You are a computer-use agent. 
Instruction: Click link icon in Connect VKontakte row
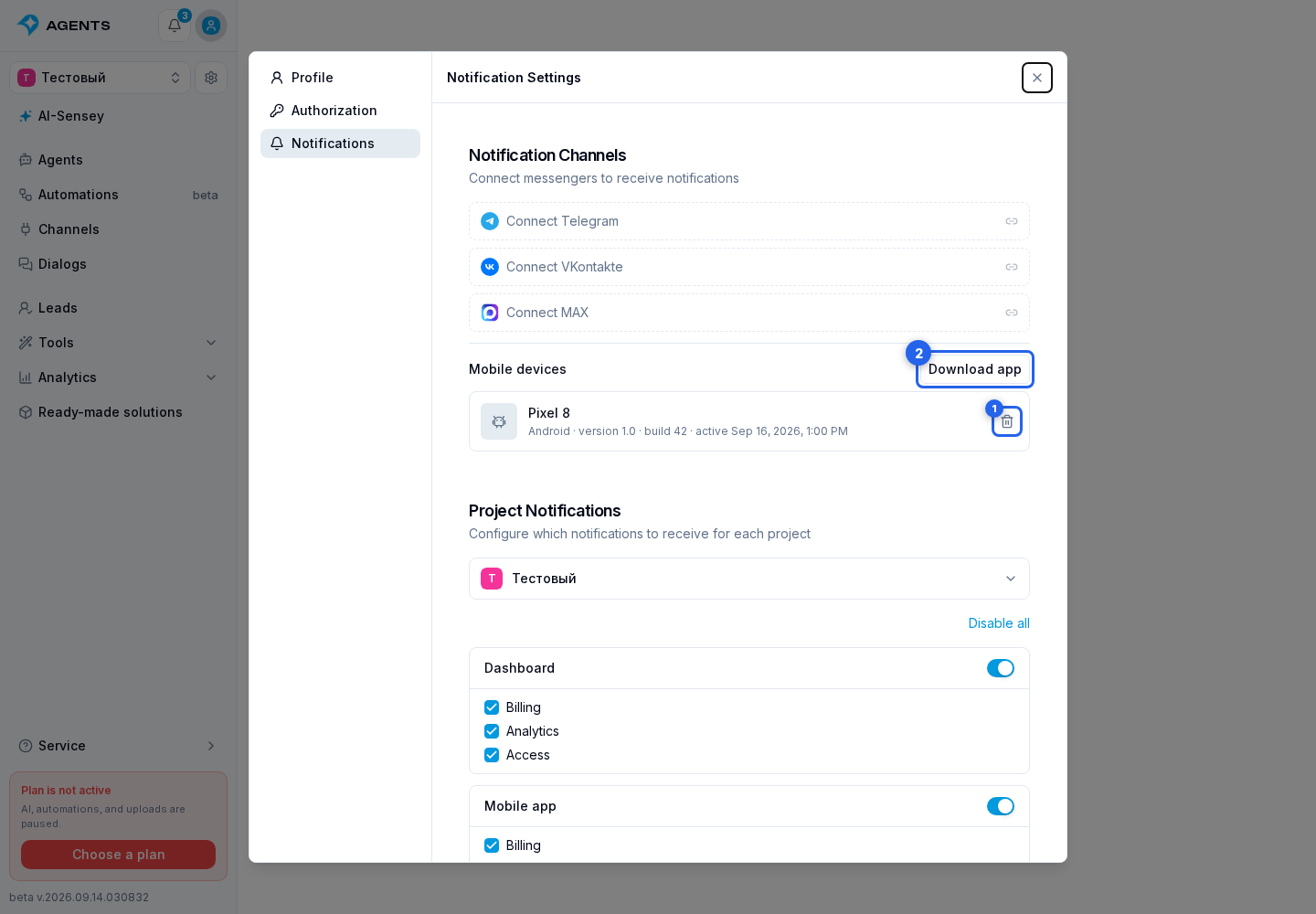[x=1012, y=267]
